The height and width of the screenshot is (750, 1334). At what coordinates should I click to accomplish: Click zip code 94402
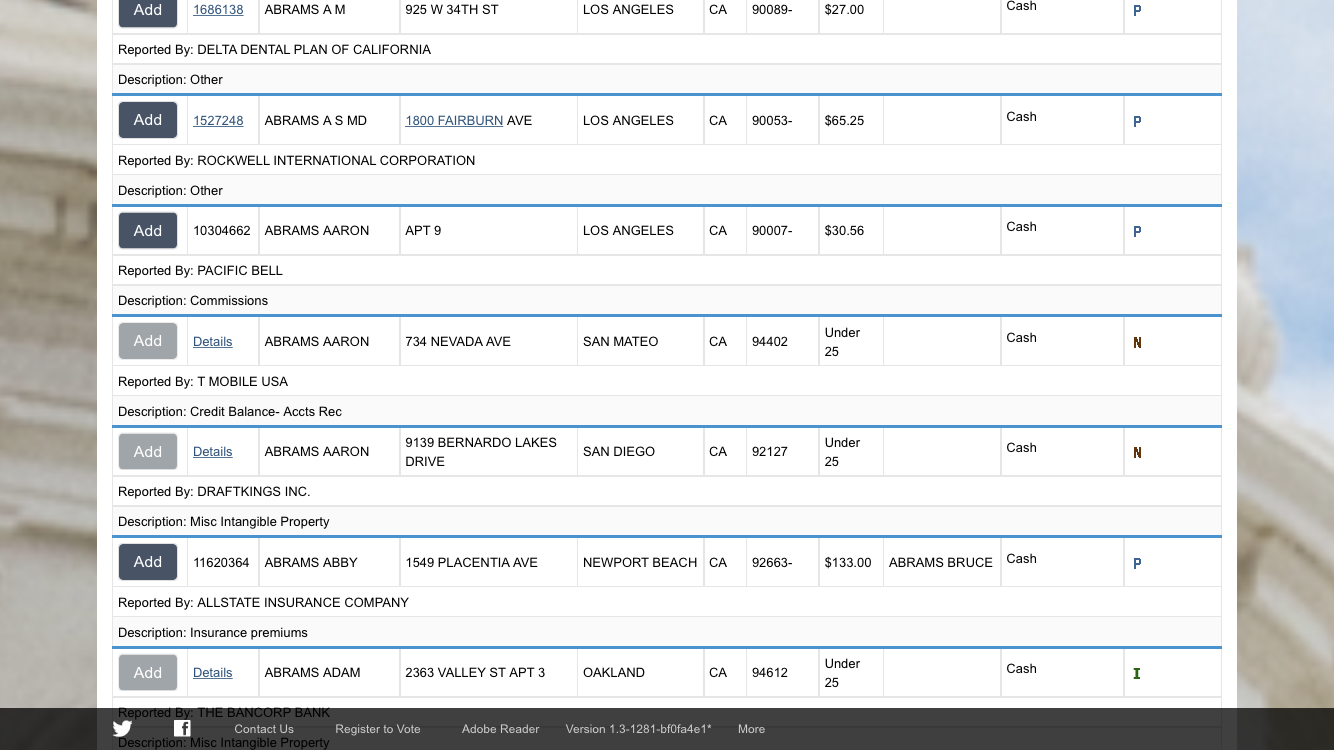click(770, 341)
